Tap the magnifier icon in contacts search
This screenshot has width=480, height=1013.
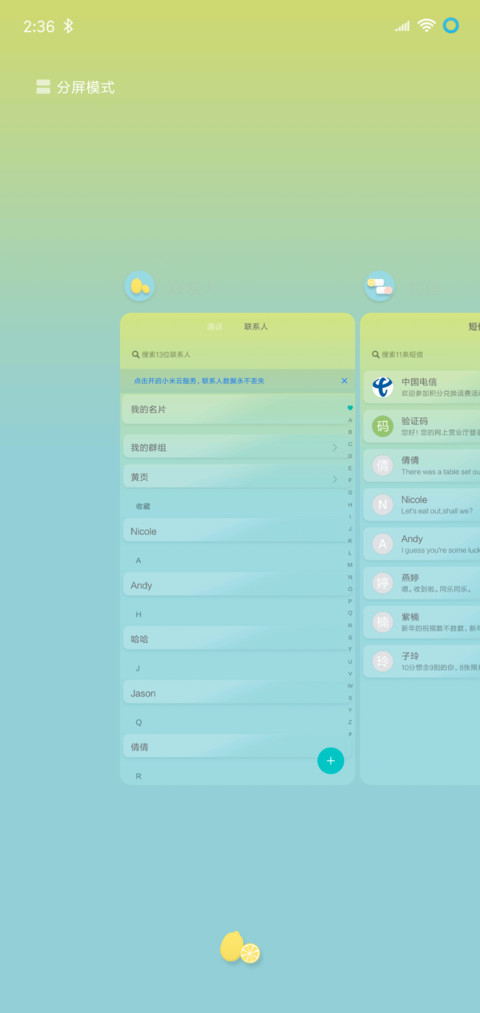pyautogui.click(x=136, y=355)
